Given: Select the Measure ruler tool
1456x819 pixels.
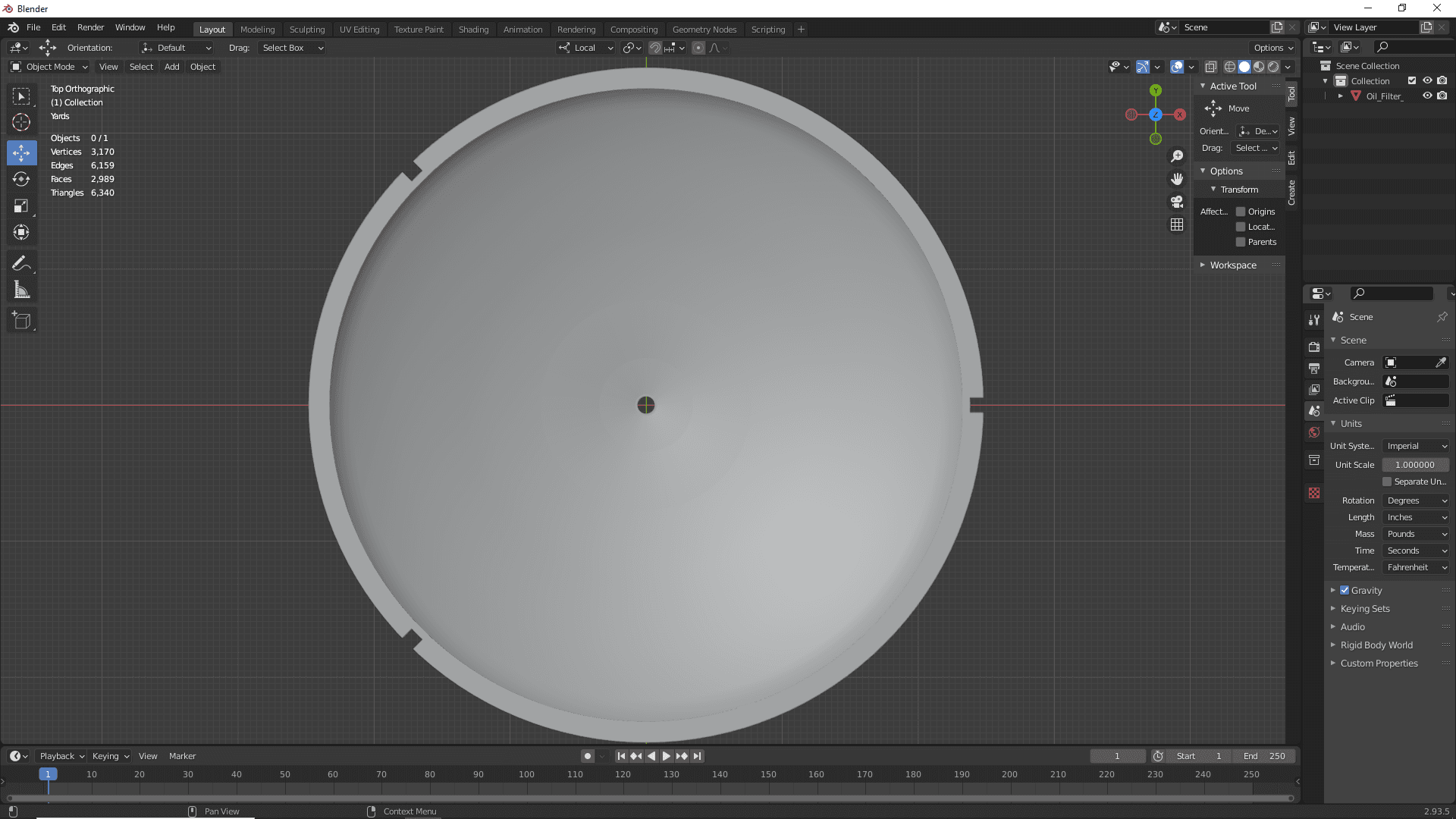Looking at the screenshot, I should (x=21, y=290).
